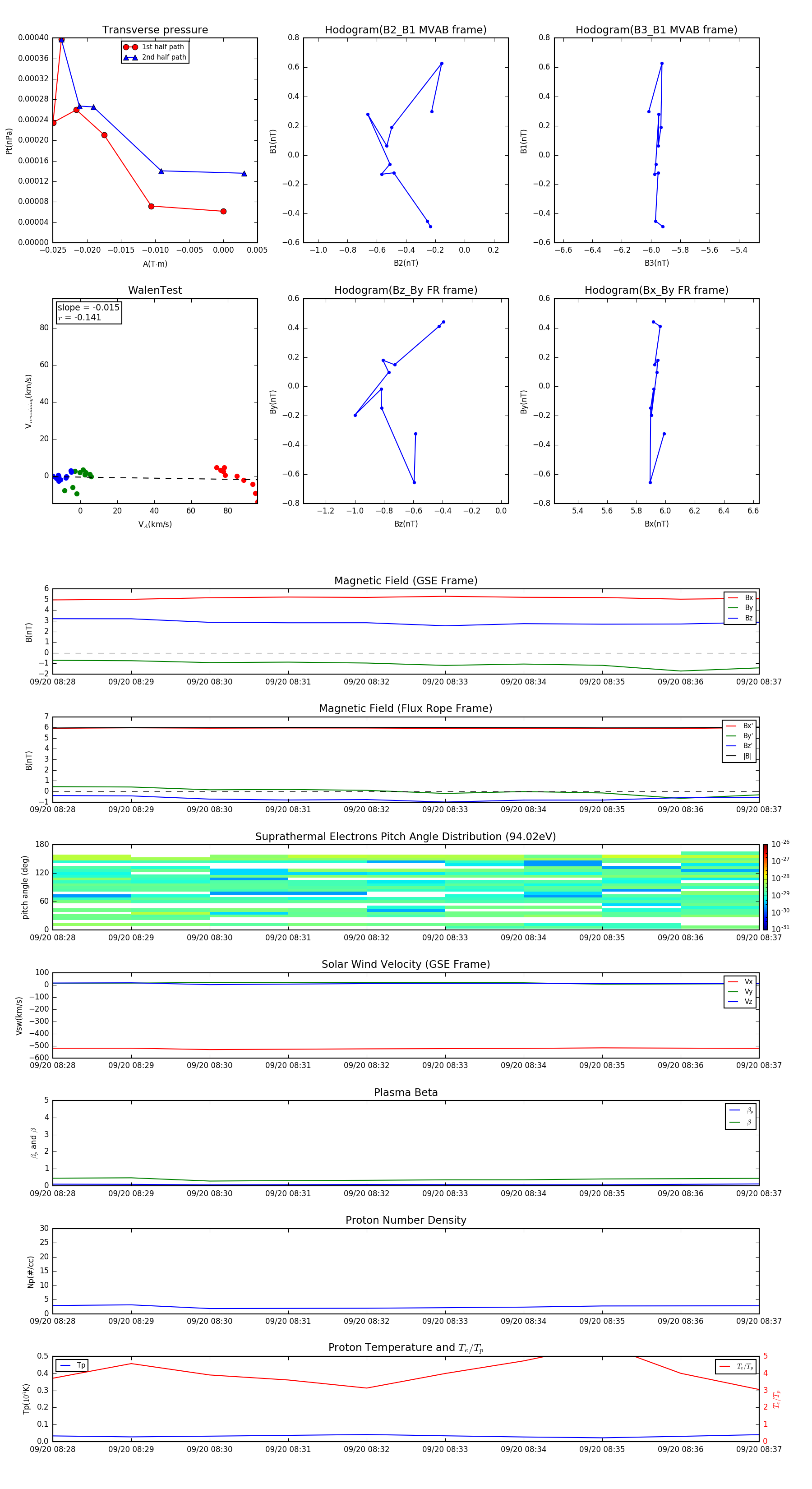Click 'Suprathermal Electrons Pitch Angle Distribution' title
Viewport: 812px width, 1489px height.
point(406,837)
